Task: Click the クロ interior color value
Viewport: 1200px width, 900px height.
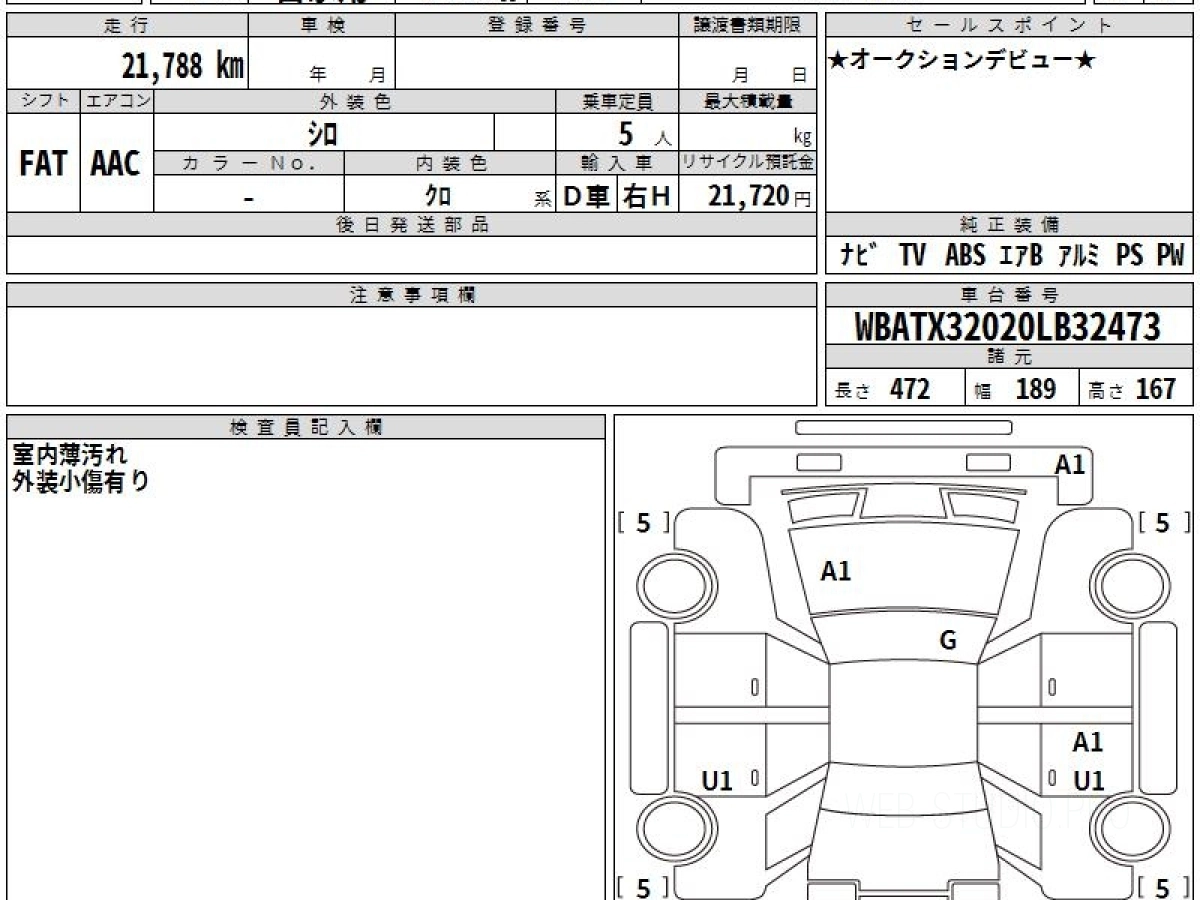Action: (437, 196)
